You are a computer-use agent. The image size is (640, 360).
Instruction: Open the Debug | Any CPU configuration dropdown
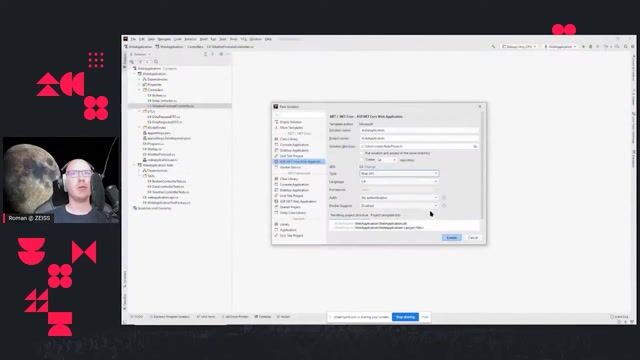pos(519,47)
